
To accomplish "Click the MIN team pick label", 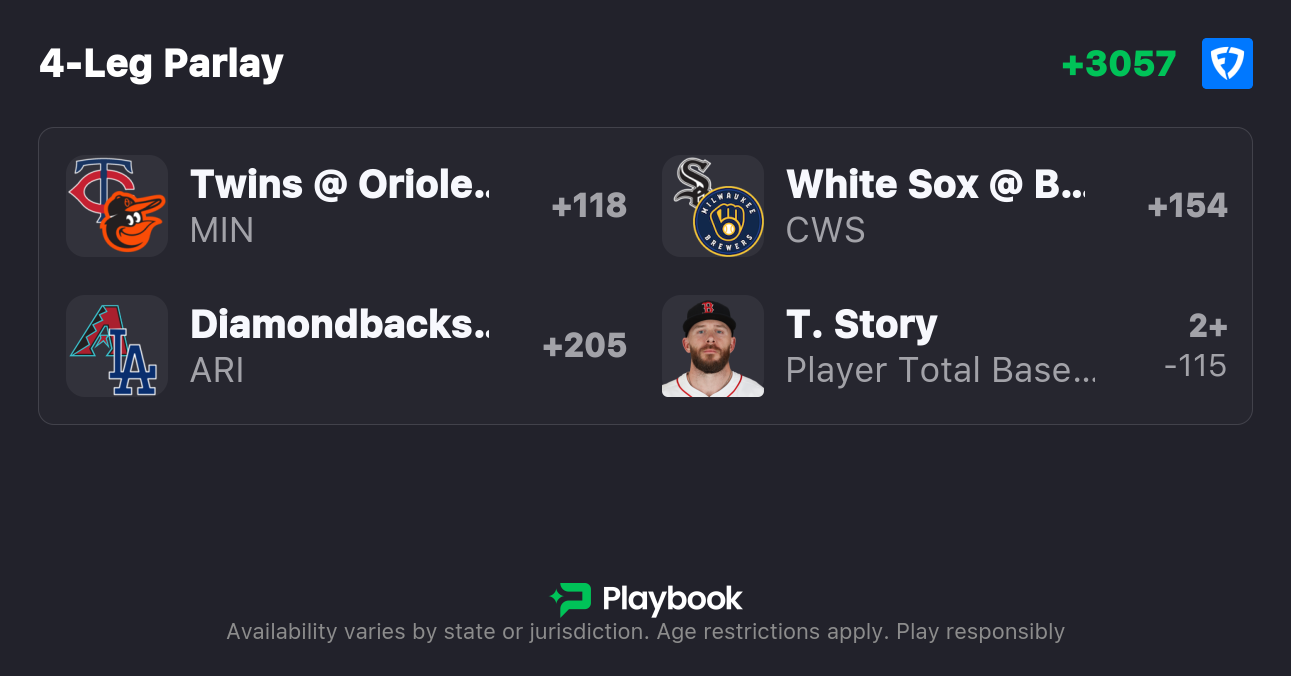I will coord(222,230).
